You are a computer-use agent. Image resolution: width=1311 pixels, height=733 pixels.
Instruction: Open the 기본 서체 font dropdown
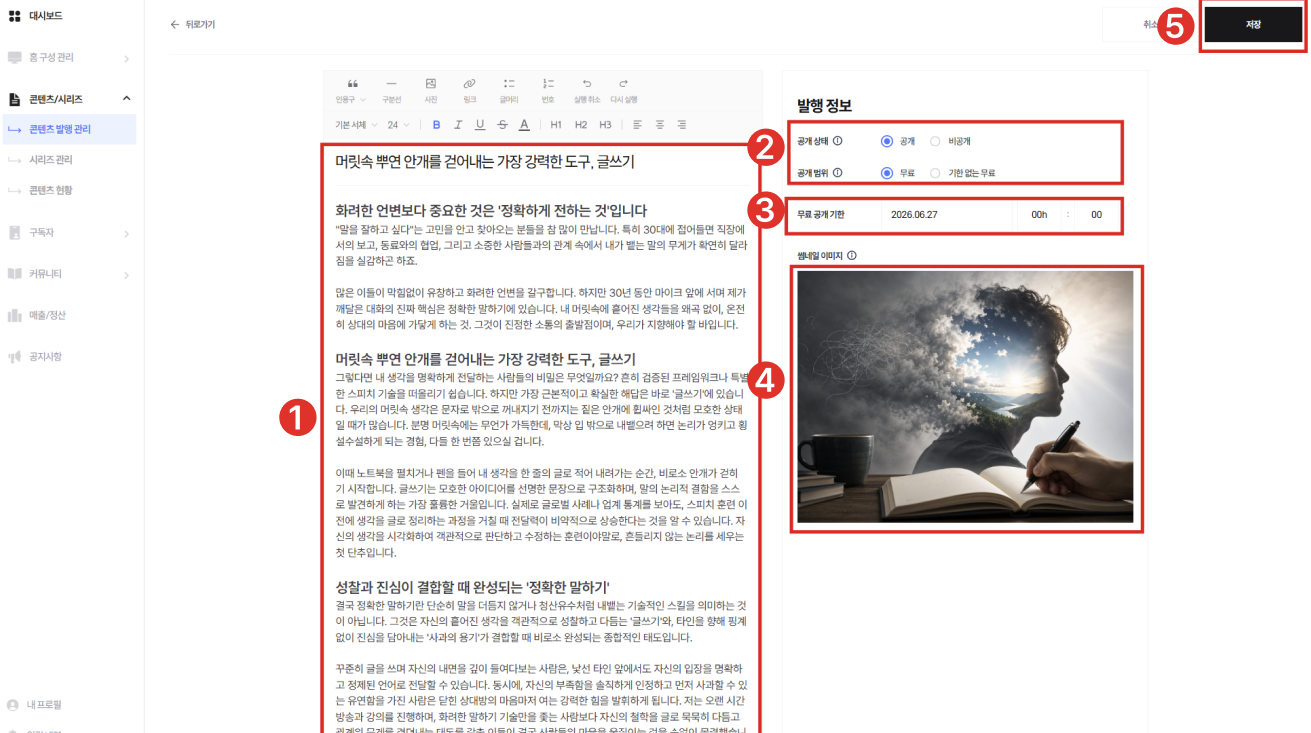click(x=357, y=125)
